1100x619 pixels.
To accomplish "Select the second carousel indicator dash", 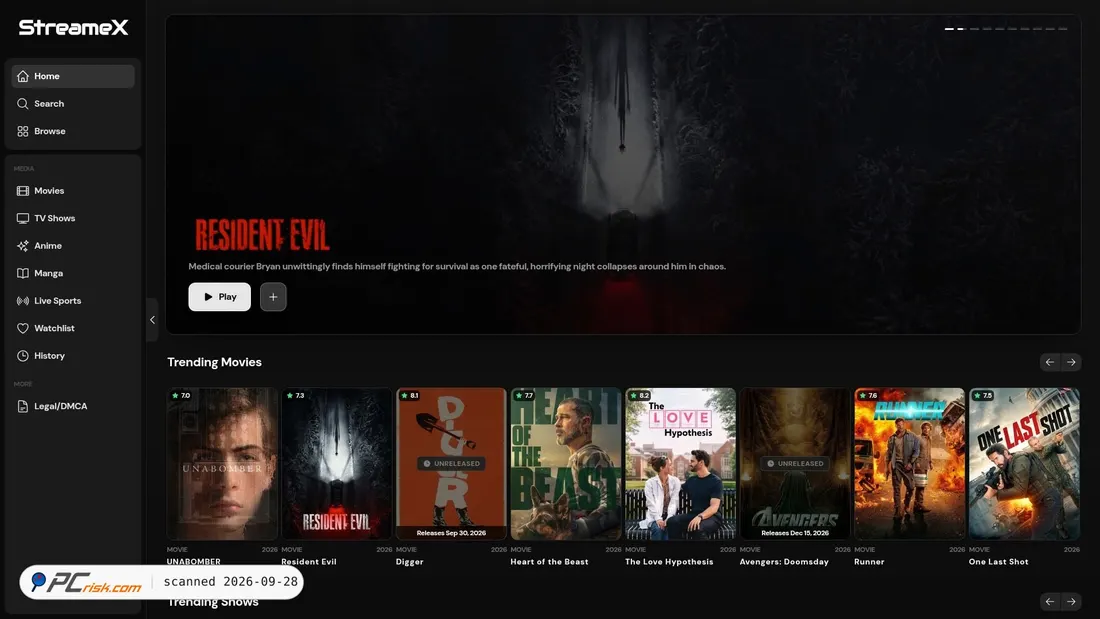I will coord(961,29).
